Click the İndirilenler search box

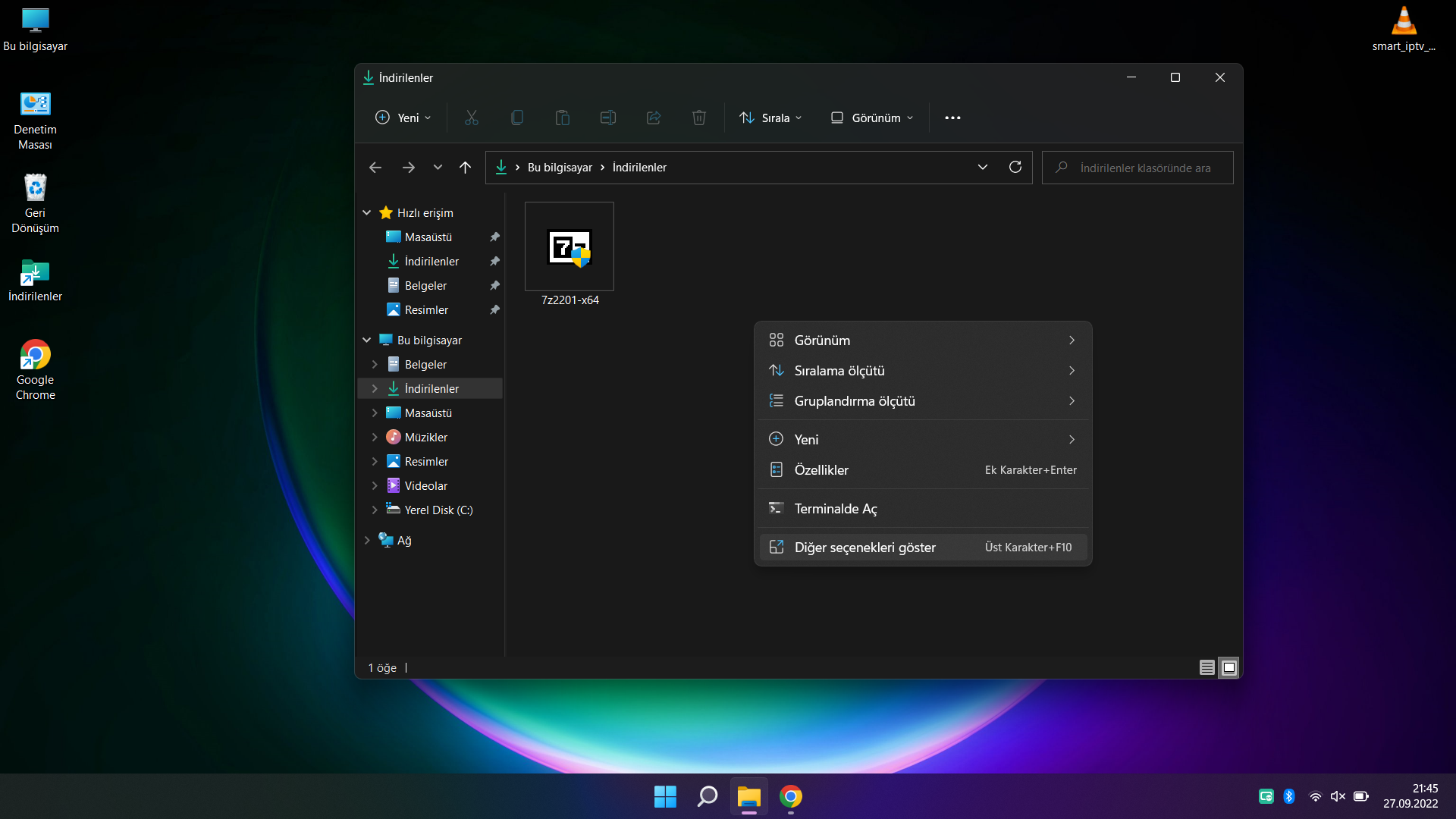[x=1144, y=168]
